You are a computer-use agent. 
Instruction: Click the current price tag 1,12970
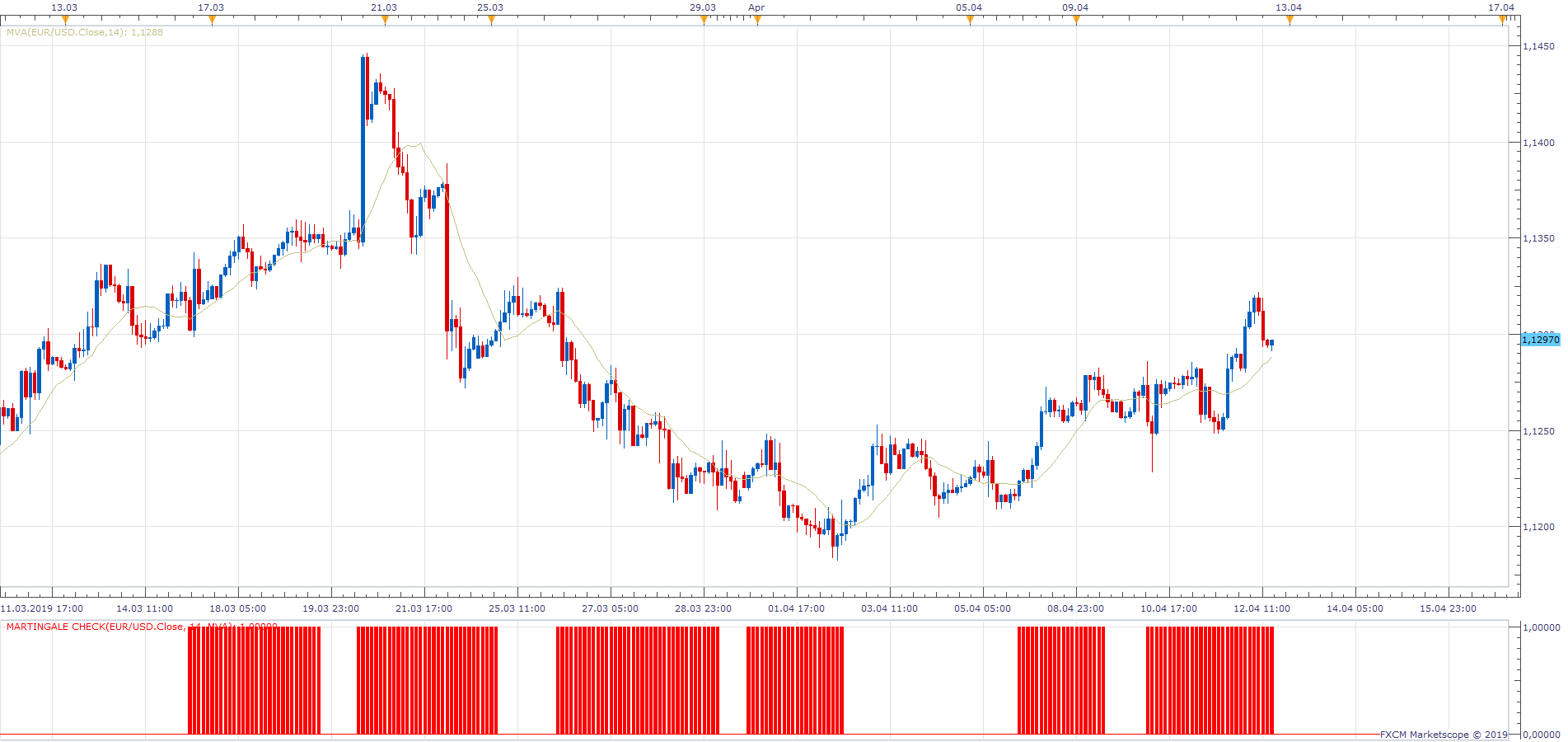click(x=1541, y=340)
